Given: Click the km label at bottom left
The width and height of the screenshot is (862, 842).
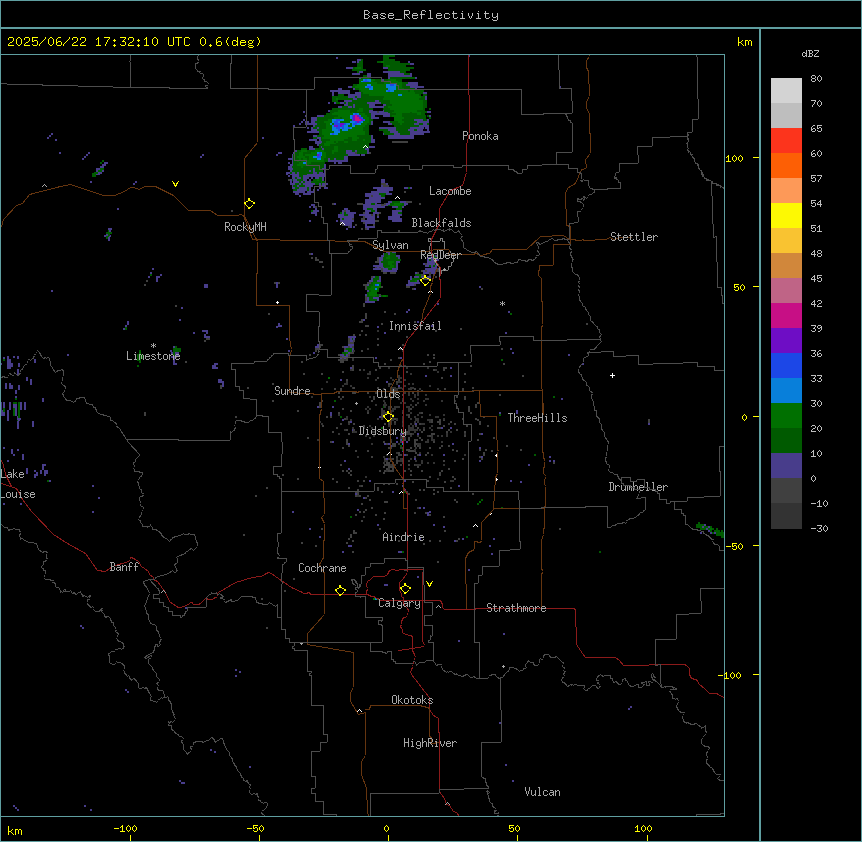Looking at the screenshot, I should coord(15,830).
